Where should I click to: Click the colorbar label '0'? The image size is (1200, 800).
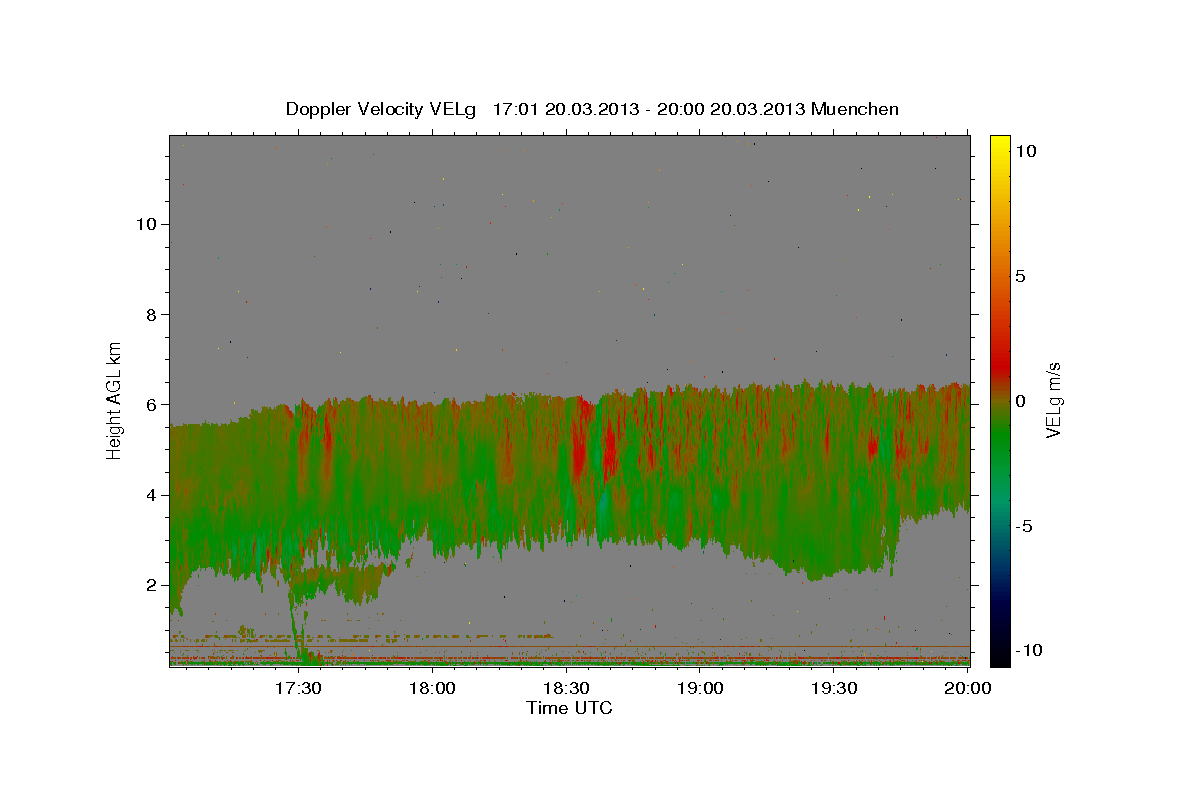1020,400
